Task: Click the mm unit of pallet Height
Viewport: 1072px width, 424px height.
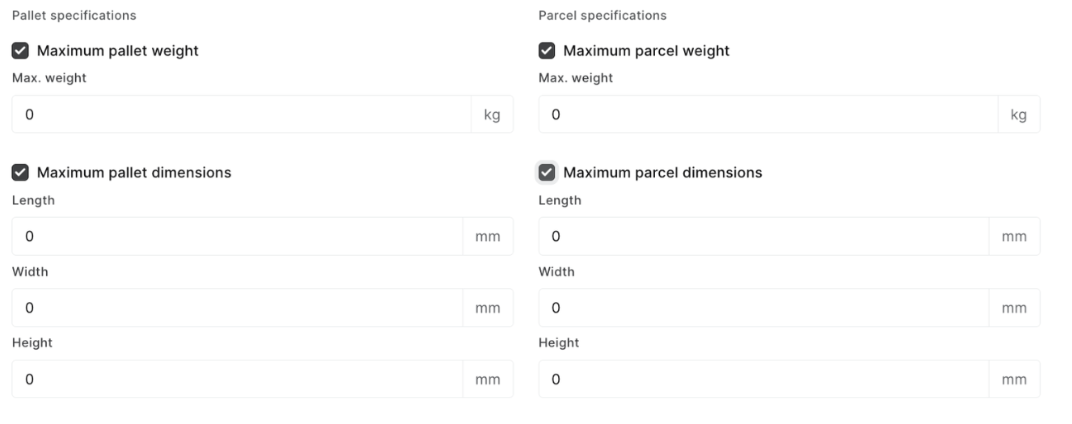Action: (x=488, y=380)
